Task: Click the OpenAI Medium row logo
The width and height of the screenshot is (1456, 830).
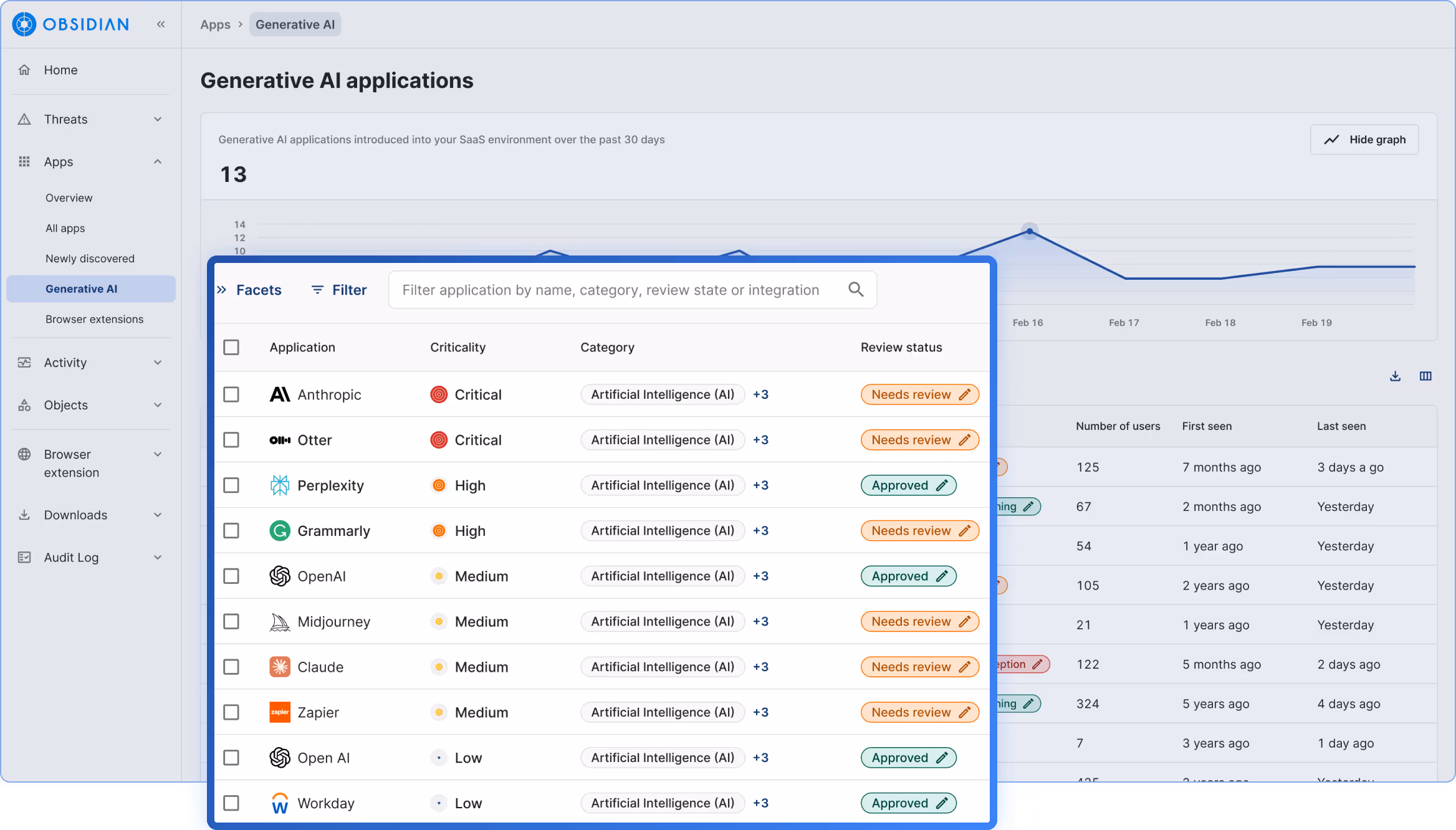Action: (280, 576)
